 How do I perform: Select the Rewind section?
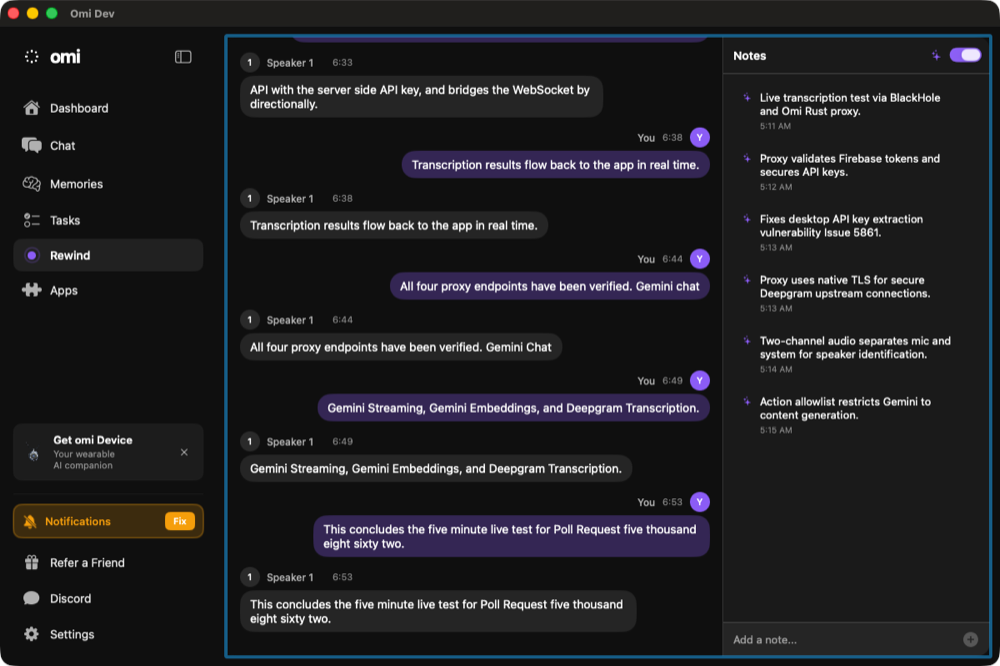108,255
